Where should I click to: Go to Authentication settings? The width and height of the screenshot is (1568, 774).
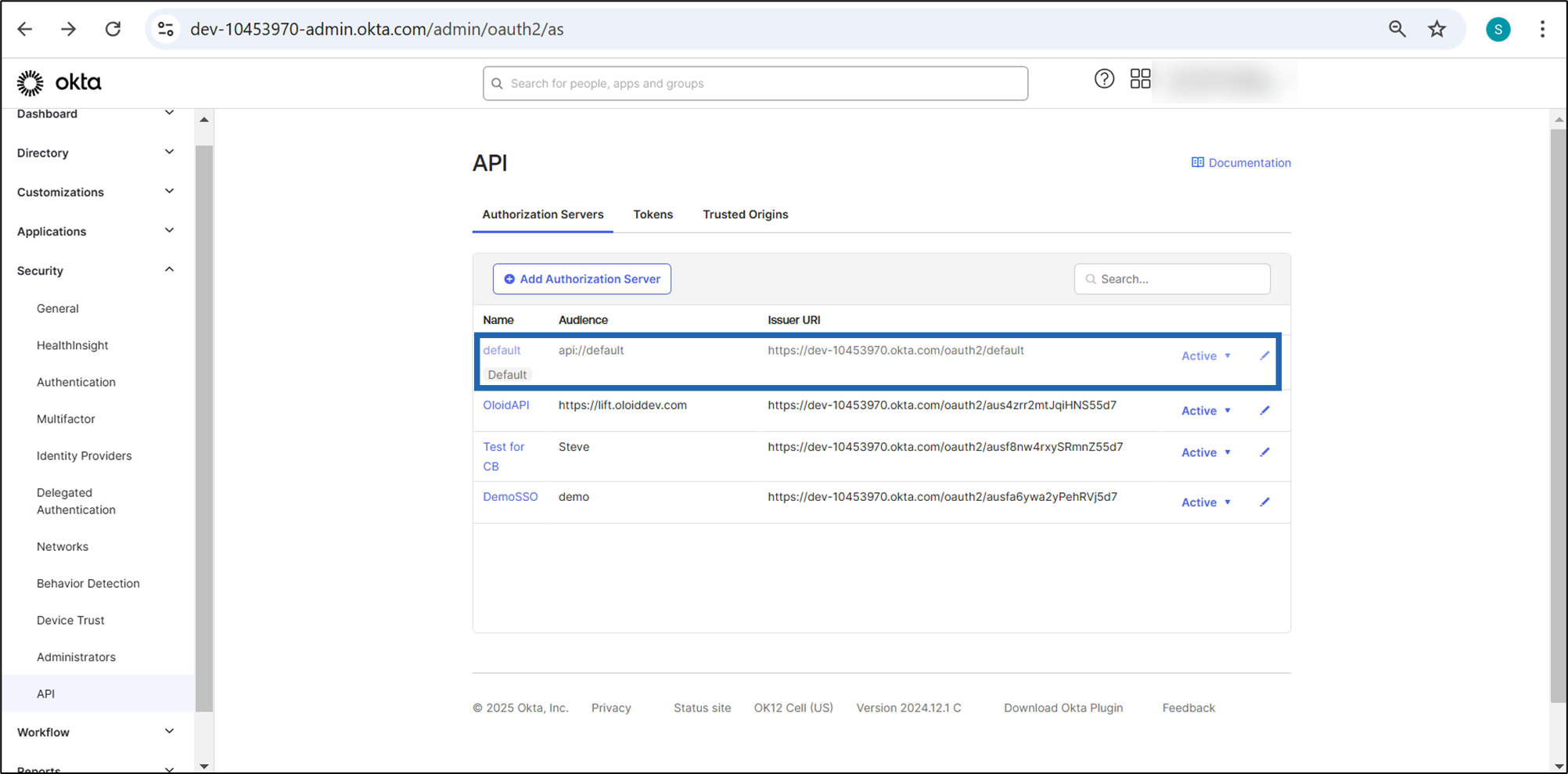pyautogui.click(x=76, y=382)
